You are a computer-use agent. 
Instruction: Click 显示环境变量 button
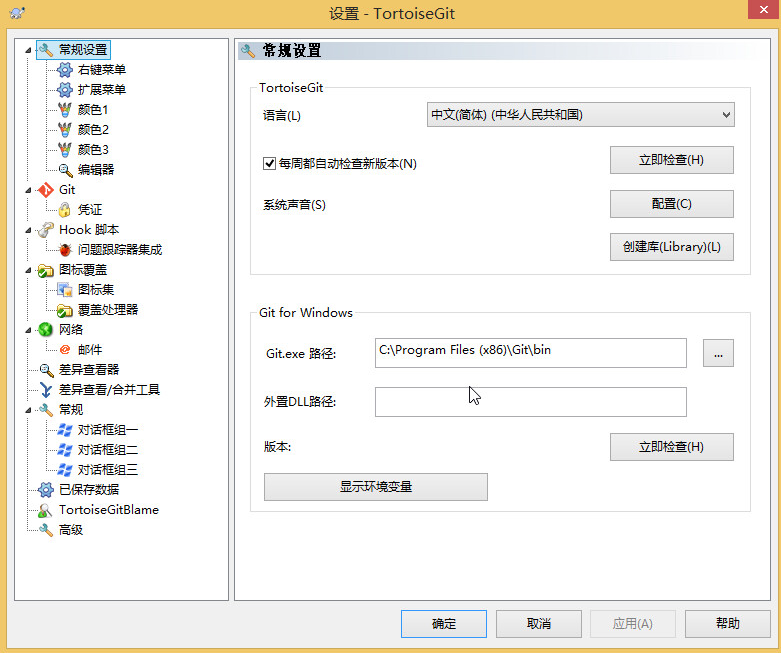click(x=376, y=487)
